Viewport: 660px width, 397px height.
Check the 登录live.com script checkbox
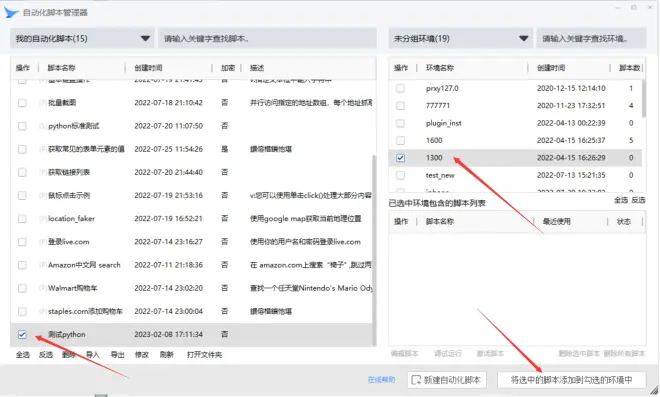pyautogui.click(x=22, y=242)
